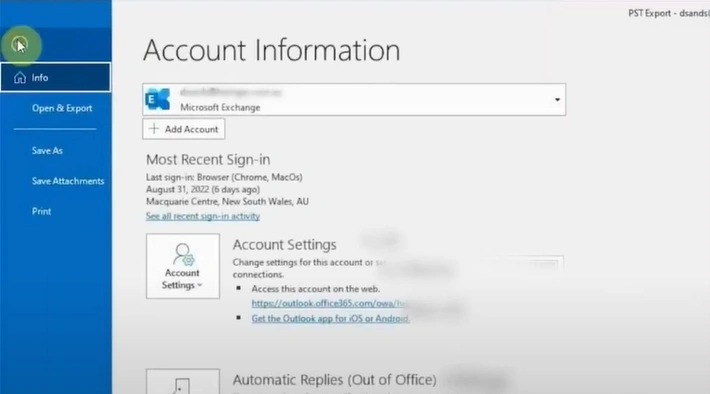
Task: Choose Save Attachments in the sidebar
Action: coord(68,181)
